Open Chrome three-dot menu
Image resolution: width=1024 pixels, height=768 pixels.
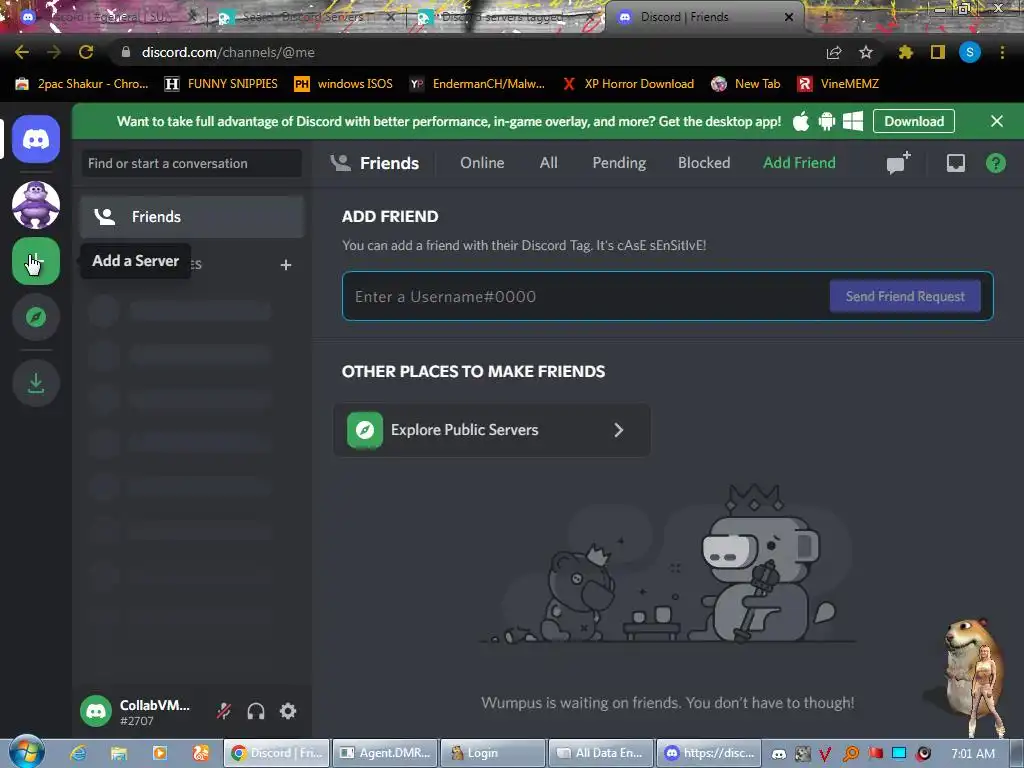click(x=1002, y=52)
